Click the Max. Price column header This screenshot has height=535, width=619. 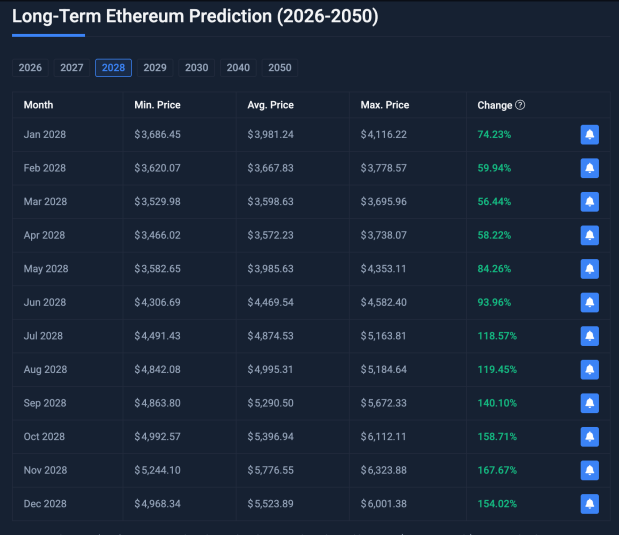click(x=385, y=105)
